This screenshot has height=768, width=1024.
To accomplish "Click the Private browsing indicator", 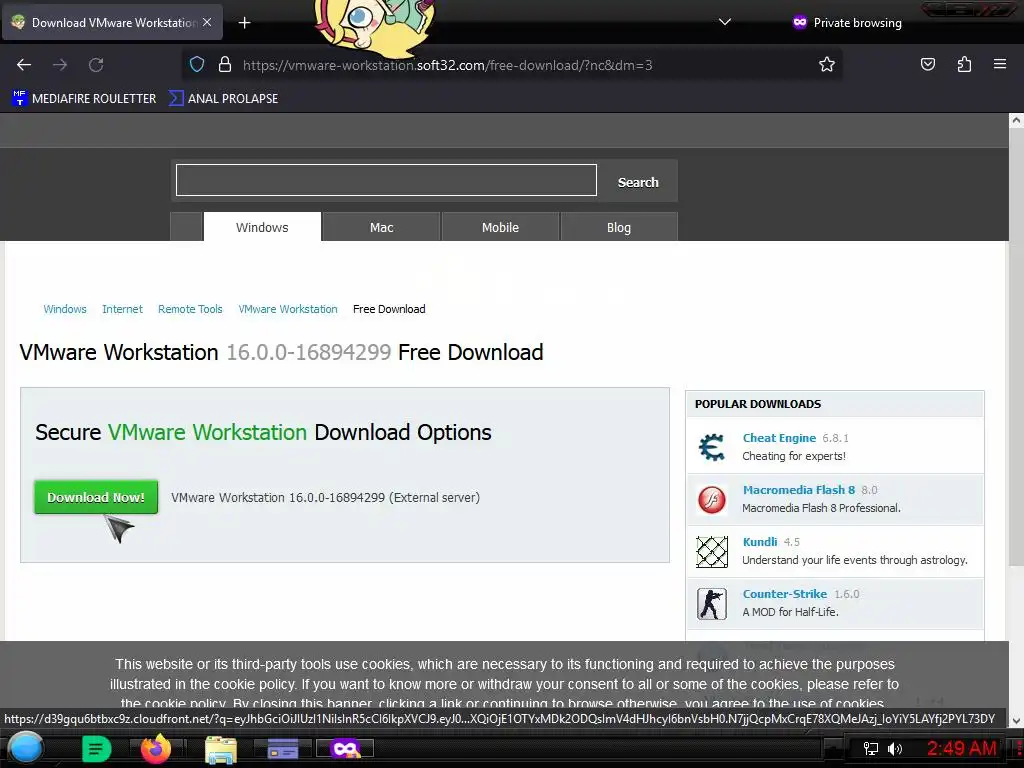I will 847,23.
